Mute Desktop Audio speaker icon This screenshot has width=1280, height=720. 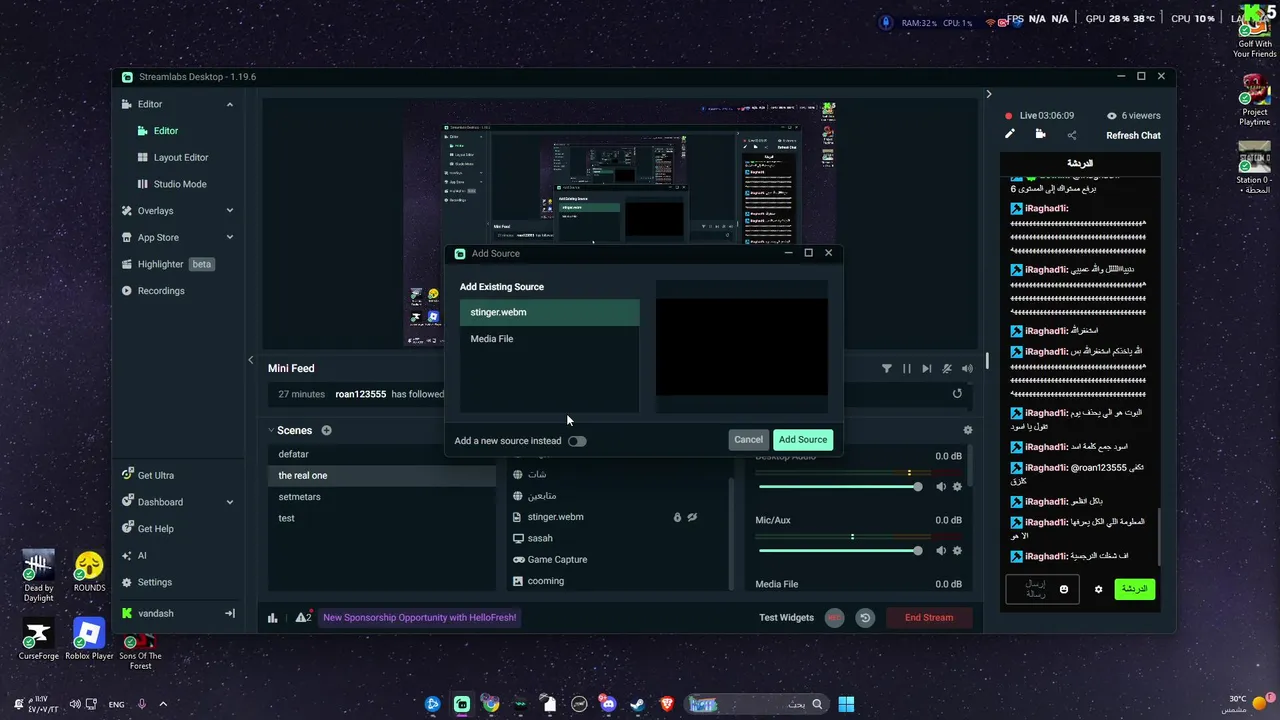click(x=940, y=487)
